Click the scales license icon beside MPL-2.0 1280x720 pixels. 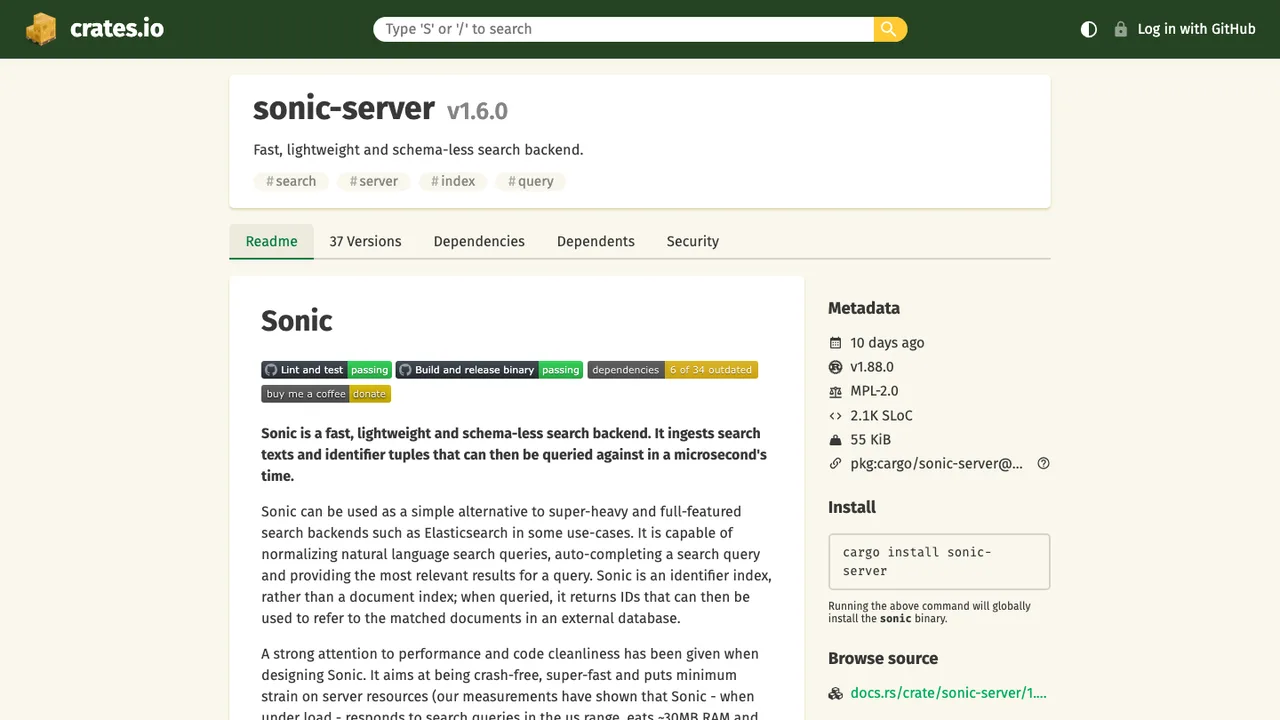[836, 391]
